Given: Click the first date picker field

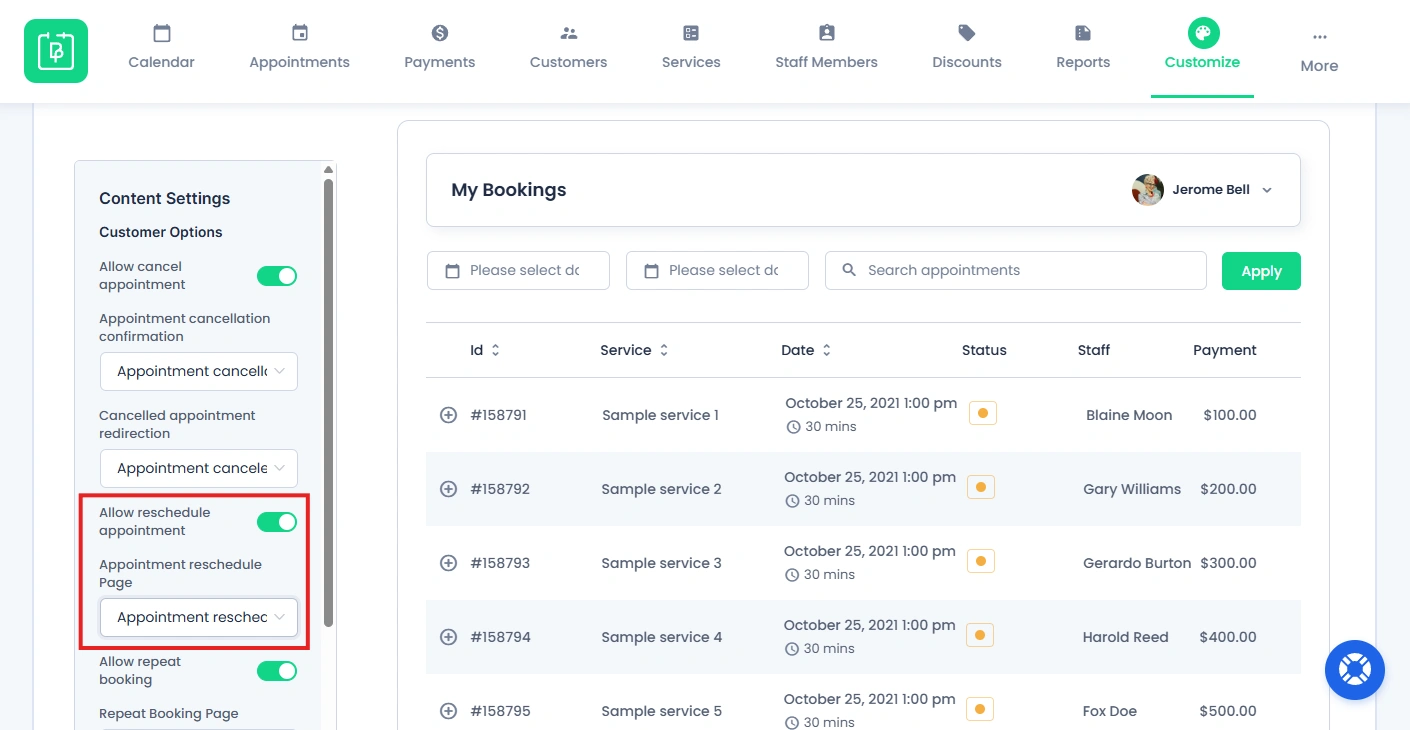Looking at the screenshot, I should [518, 270].
